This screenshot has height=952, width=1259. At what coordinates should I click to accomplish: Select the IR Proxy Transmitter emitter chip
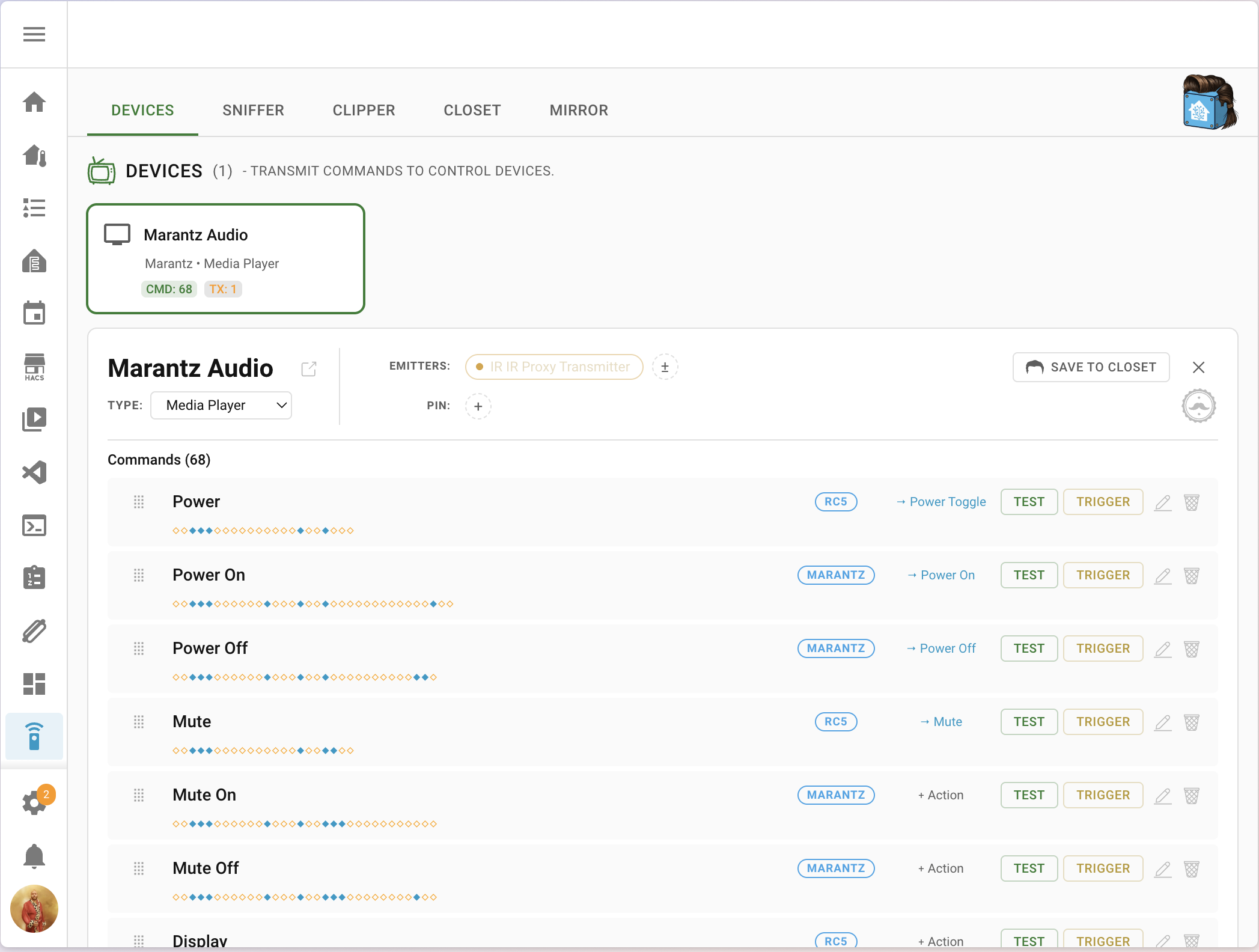554,367
